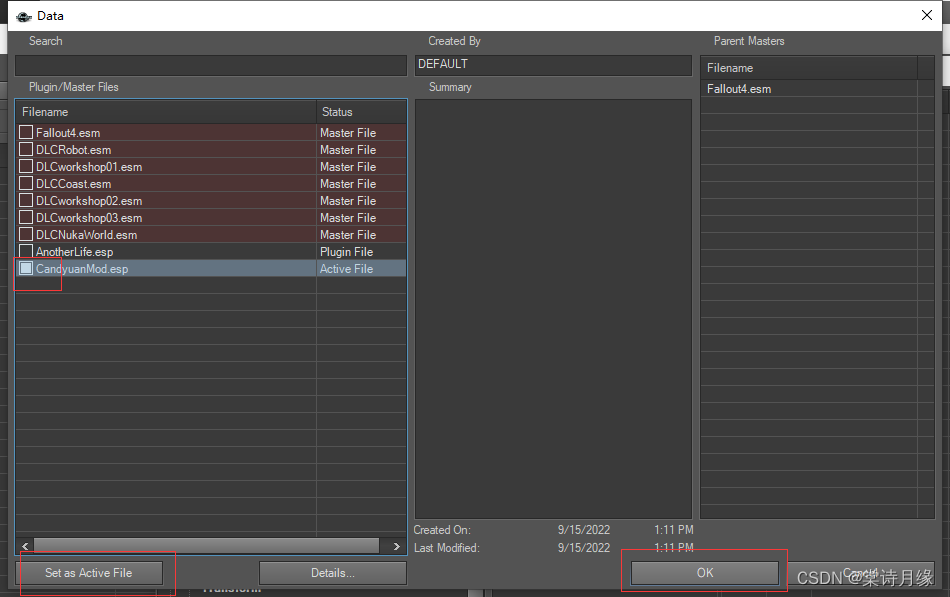This screenshot has height=597, width=950.
Task: Click the plugin list horizontal scrollbar thumb
Action: (x=207, y=546)
